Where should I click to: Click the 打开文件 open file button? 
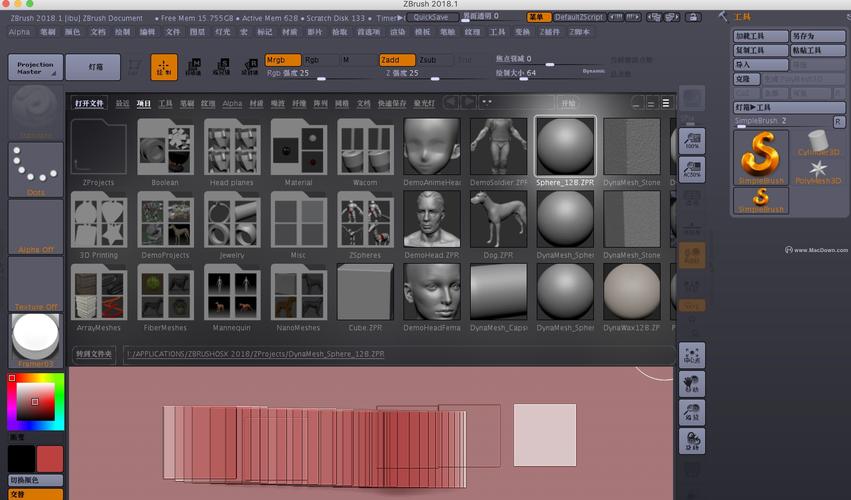(89, 103)
